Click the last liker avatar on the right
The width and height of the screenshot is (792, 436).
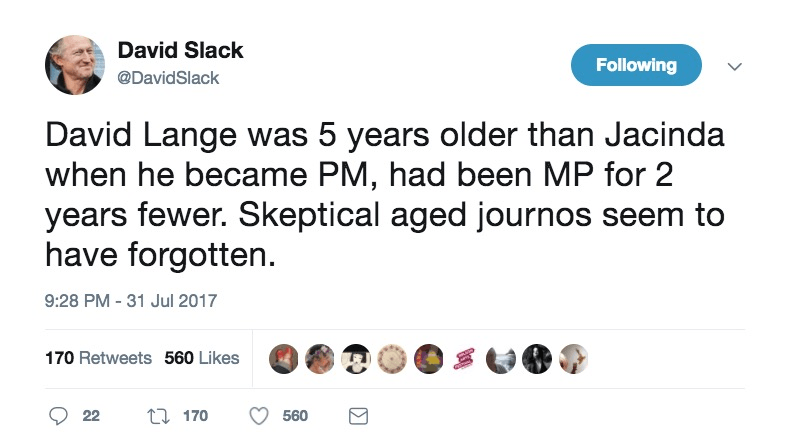(571, 359)
